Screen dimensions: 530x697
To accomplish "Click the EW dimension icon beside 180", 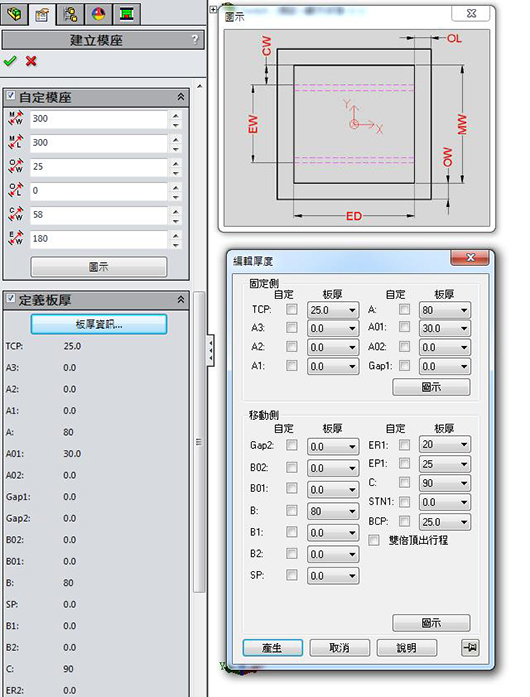I will pyautogui.click(x=16, y=238).
